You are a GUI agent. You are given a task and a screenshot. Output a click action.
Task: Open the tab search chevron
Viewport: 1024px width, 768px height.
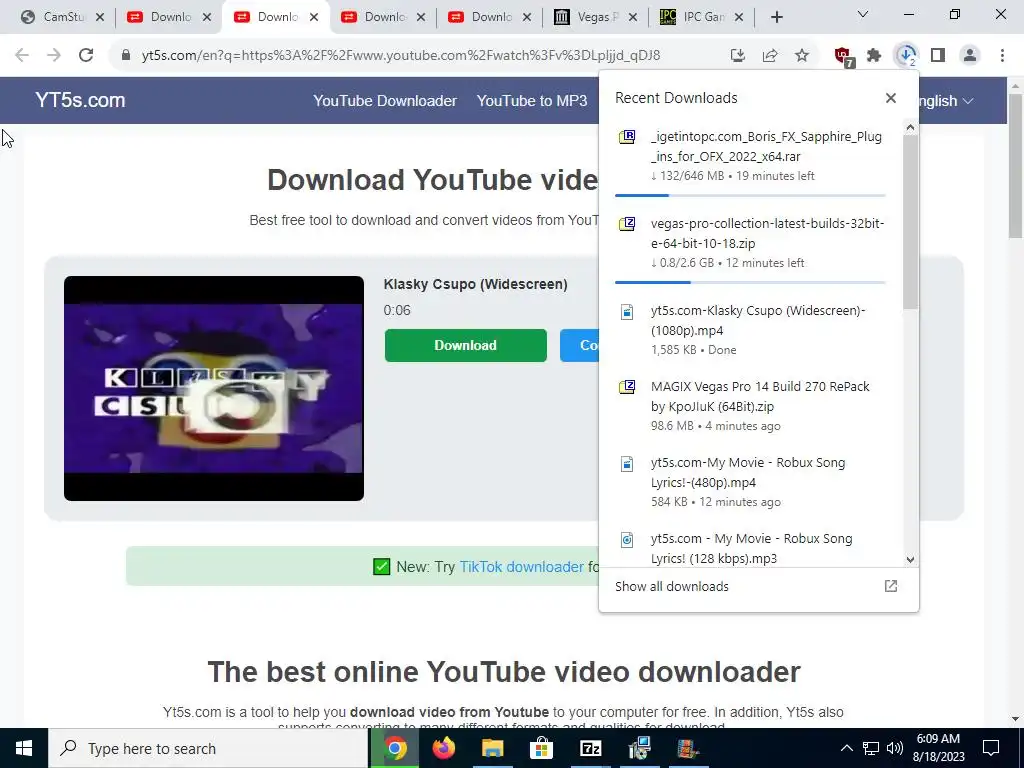pyautogui.click(x=863, y=14)
